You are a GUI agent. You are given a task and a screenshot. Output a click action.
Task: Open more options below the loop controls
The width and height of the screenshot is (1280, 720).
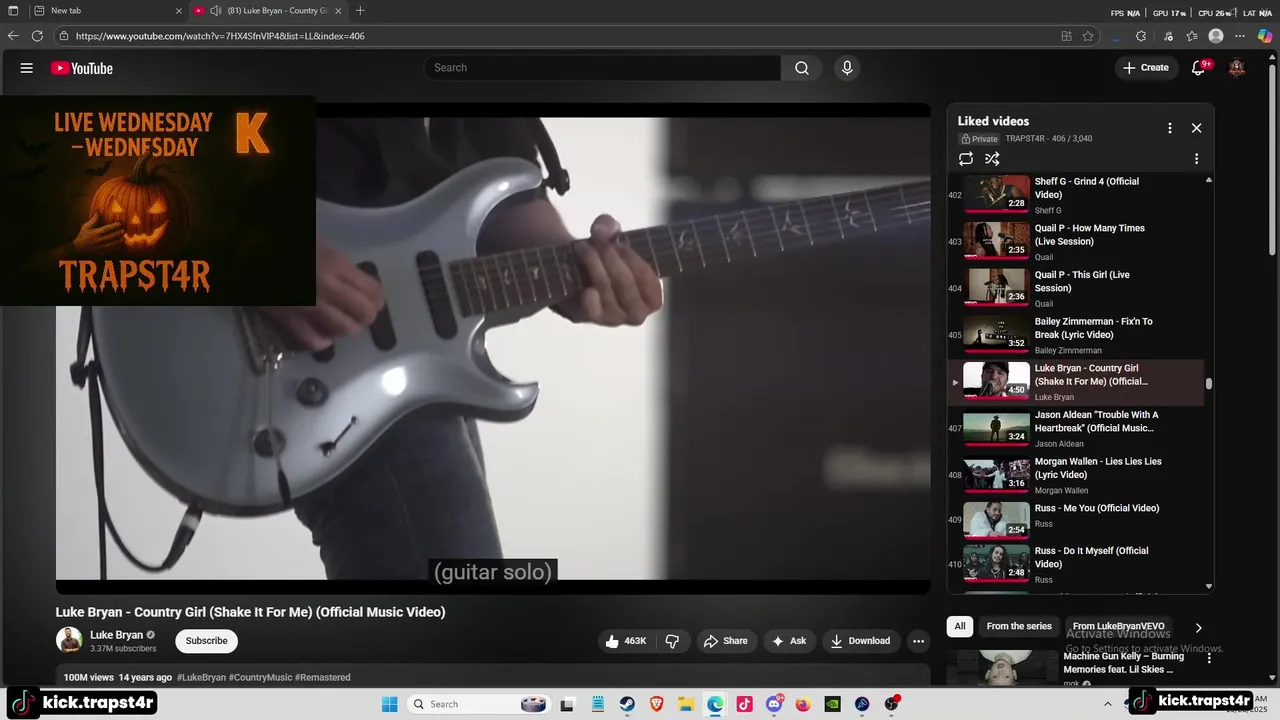click(x=1196, y=159)
